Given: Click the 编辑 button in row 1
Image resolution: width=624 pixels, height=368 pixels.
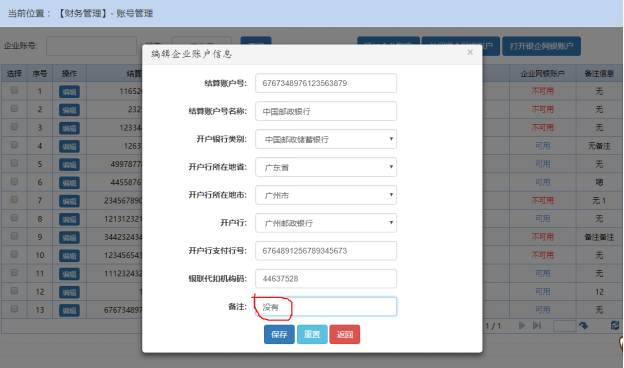Looking at the screenshot, I should 69,92.
